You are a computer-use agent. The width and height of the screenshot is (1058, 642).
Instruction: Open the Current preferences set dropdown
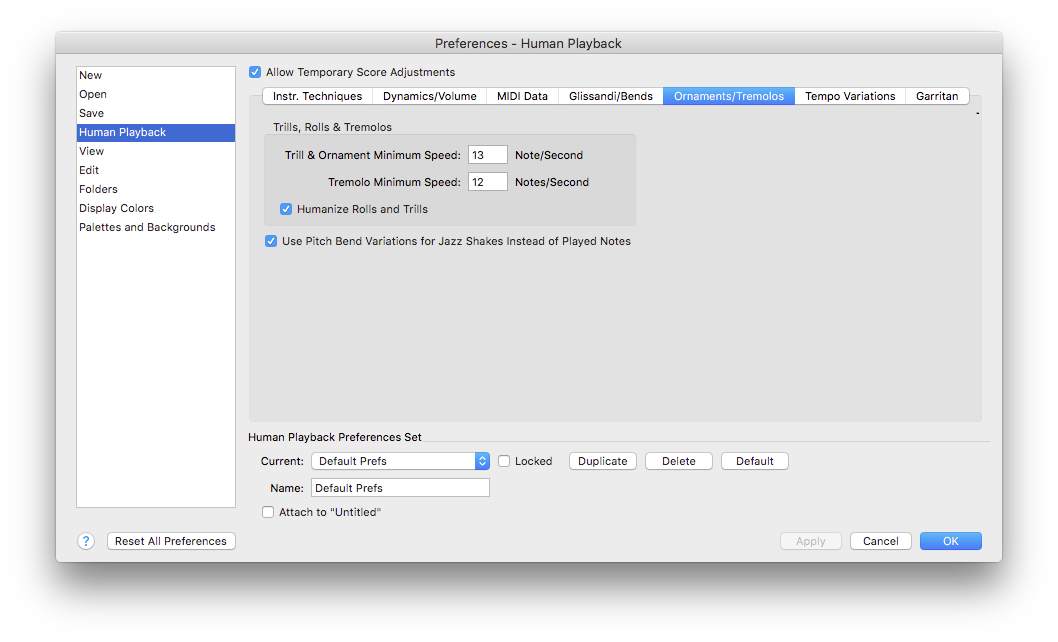coord(400,461)
